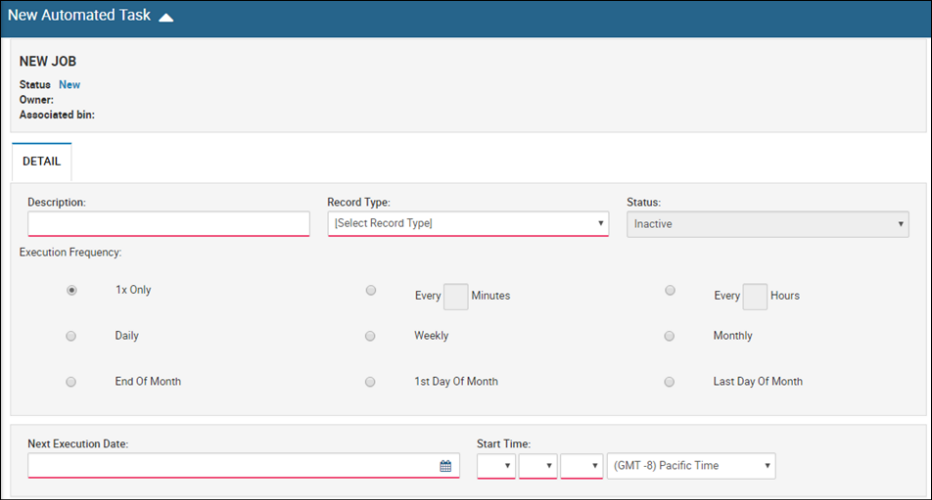Screen dimensions: 932x500
Task: Choose the Daily execution frequency
Action: [x=71, y=336]
